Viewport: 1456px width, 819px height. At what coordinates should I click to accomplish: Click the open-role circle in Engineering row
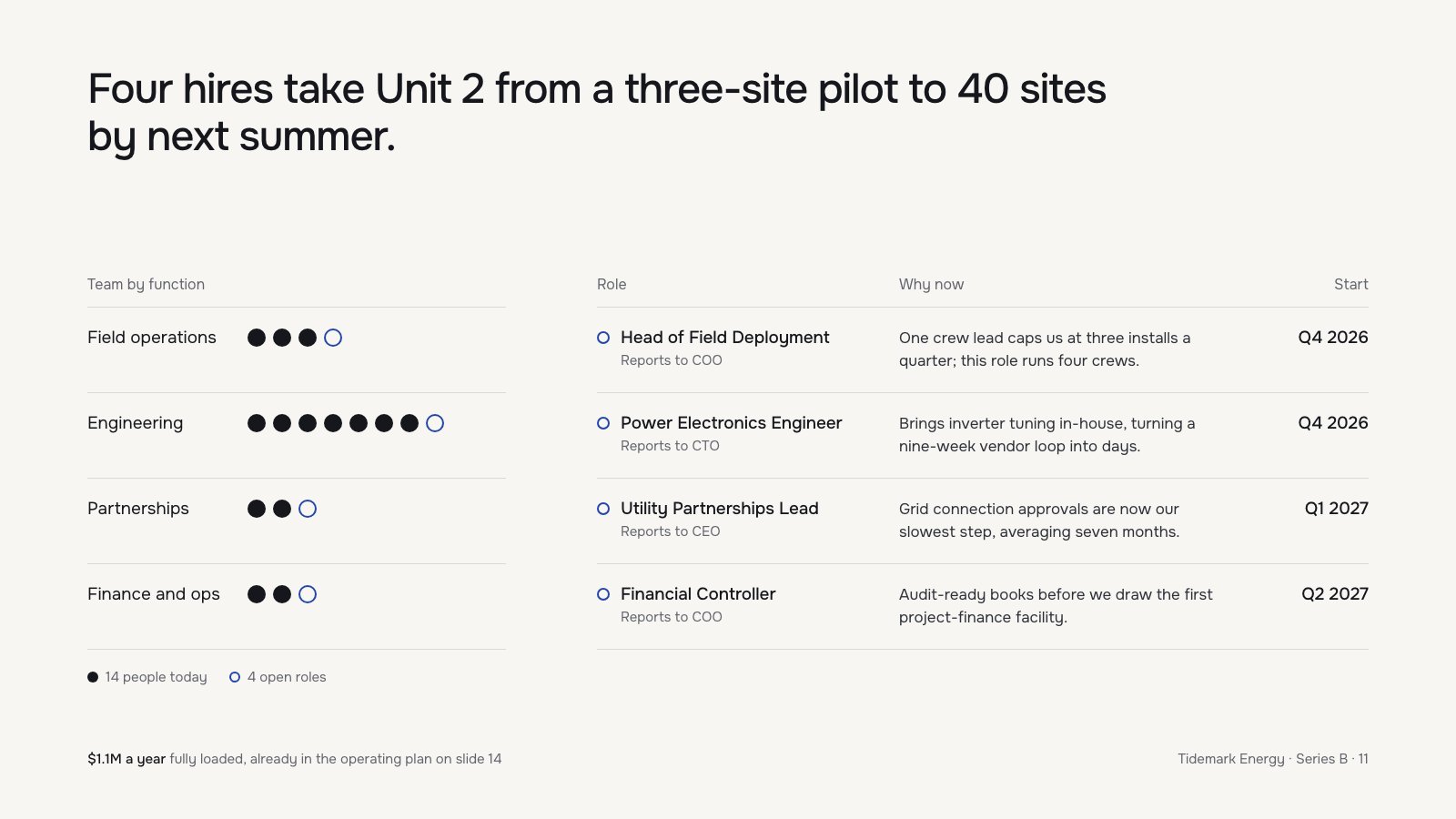[435, 423]
